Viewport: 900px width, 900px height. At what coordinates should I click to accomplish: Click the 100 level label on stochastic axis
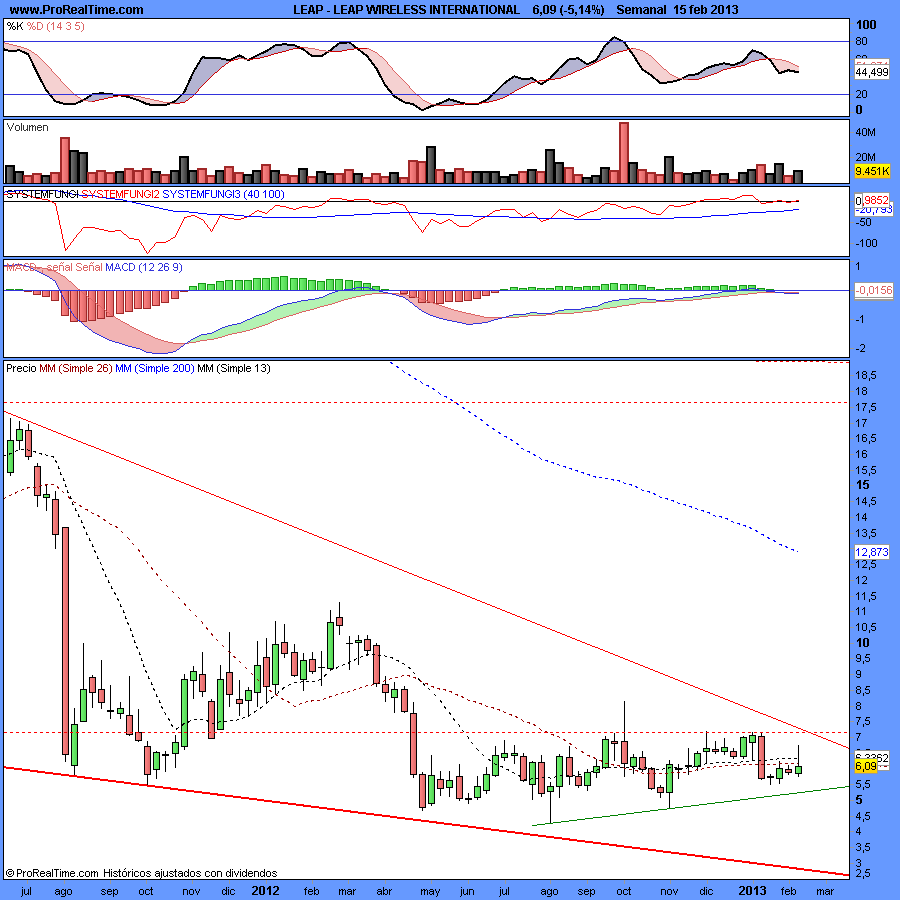[866, 25]
